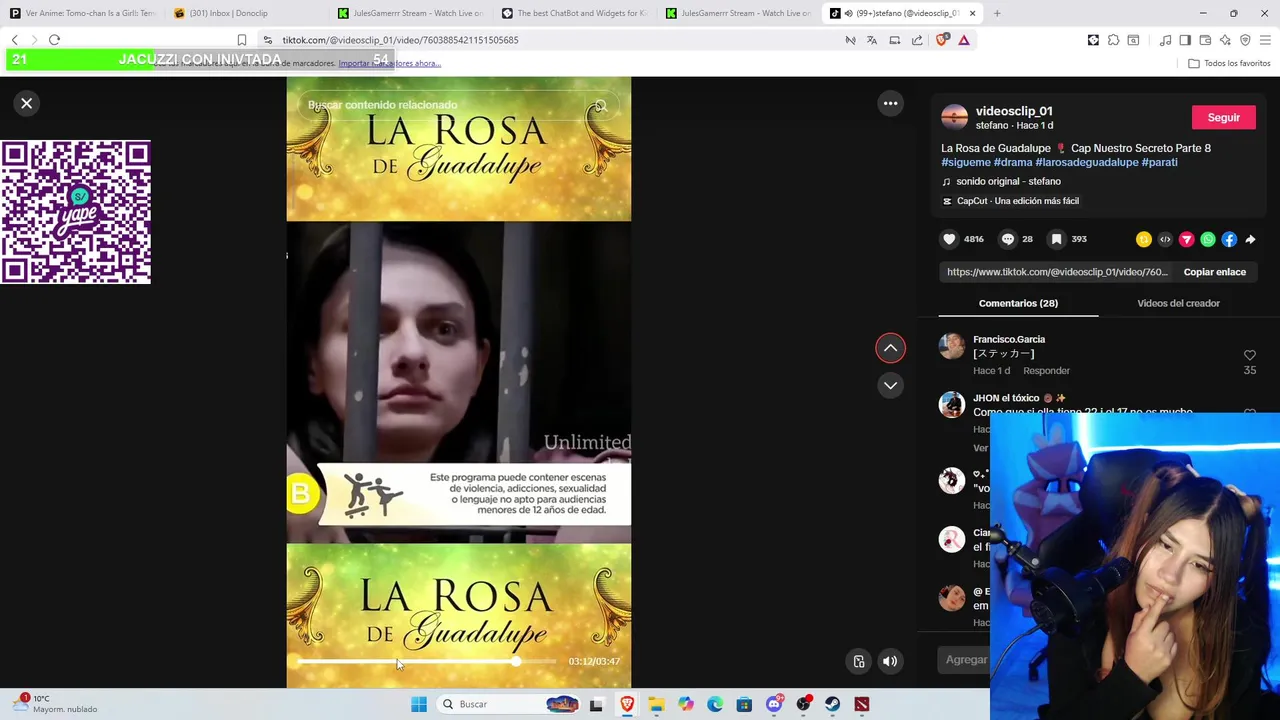
Task: Open OBS Studio from taskbar
Action: 803,704
